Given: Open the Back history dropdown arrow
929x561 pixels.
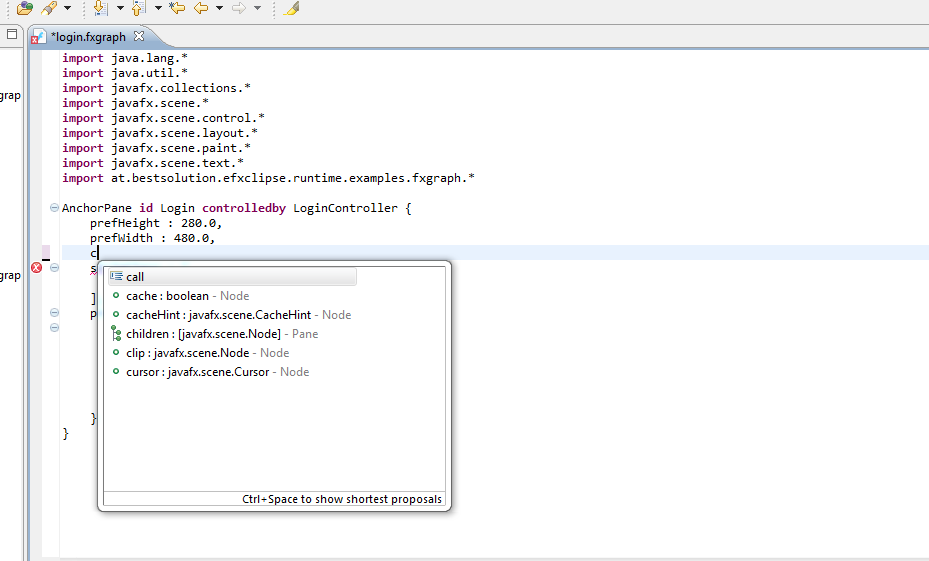Looking at the screenshot, I should click(x=219, y=8).
